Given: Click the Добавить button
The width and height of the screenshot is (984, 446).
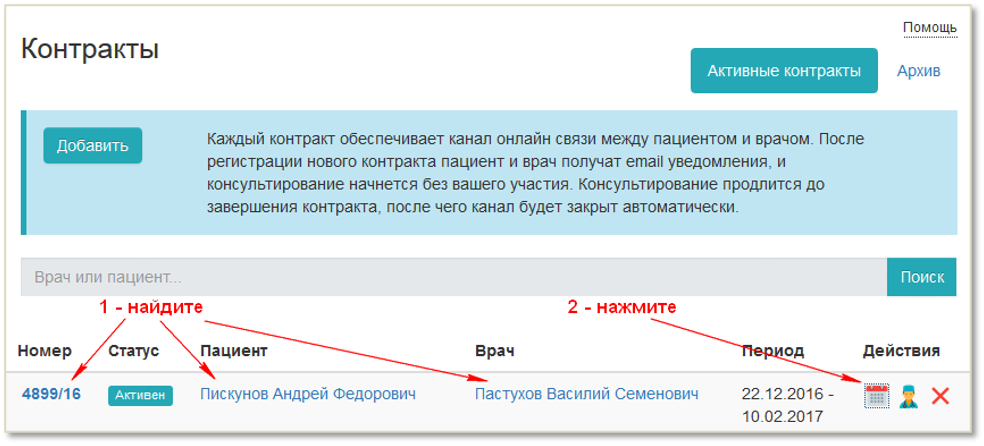Looking at the screenshot, I should [92, 145].
